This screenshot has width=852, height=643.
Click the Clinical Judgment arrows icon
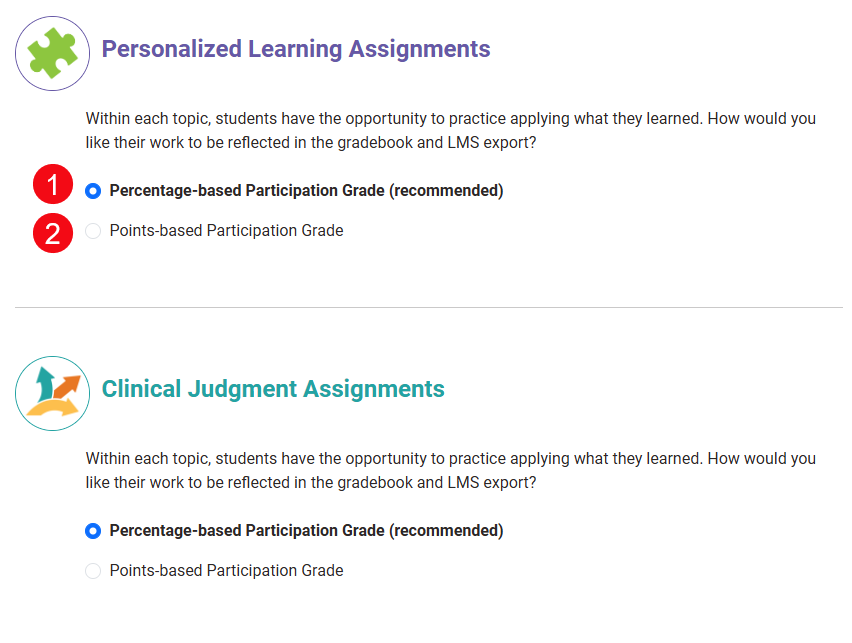click(53, 393)
